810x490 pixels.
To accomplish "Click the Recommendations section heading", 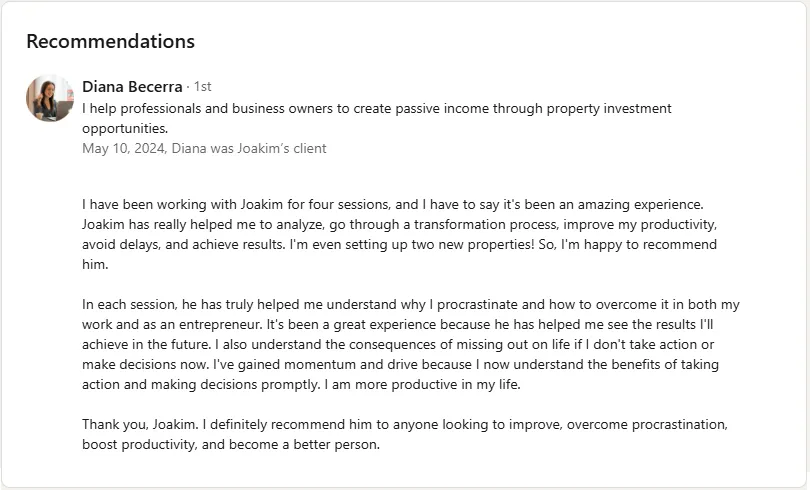I will [111, 41].
